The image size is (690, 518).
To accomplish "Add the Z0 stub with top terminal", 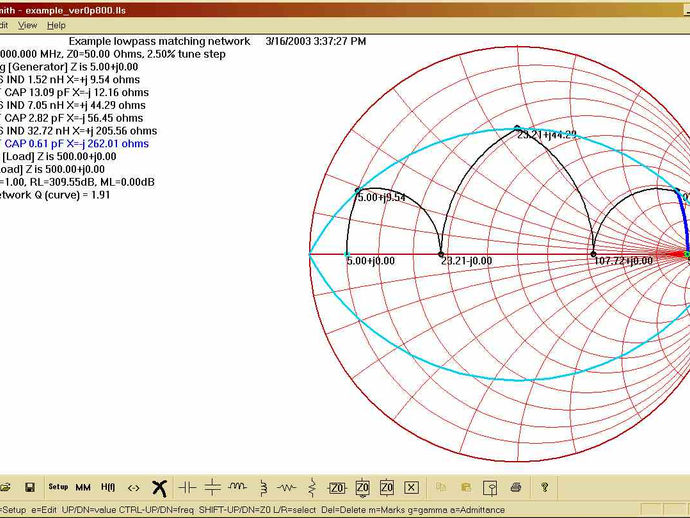I will (x=387, y=487).
